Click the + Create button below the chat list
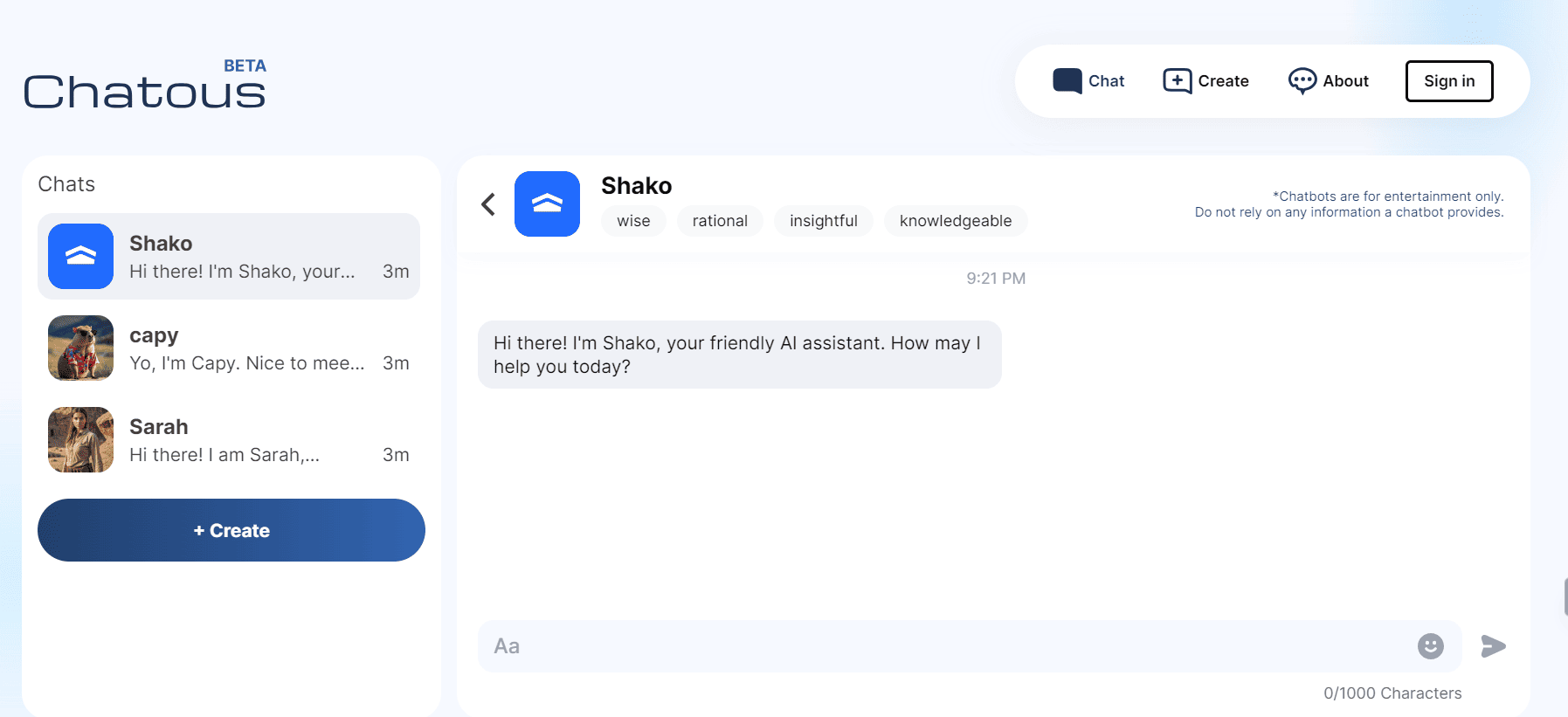1568x717 pixels. click(x=231, y=529)
